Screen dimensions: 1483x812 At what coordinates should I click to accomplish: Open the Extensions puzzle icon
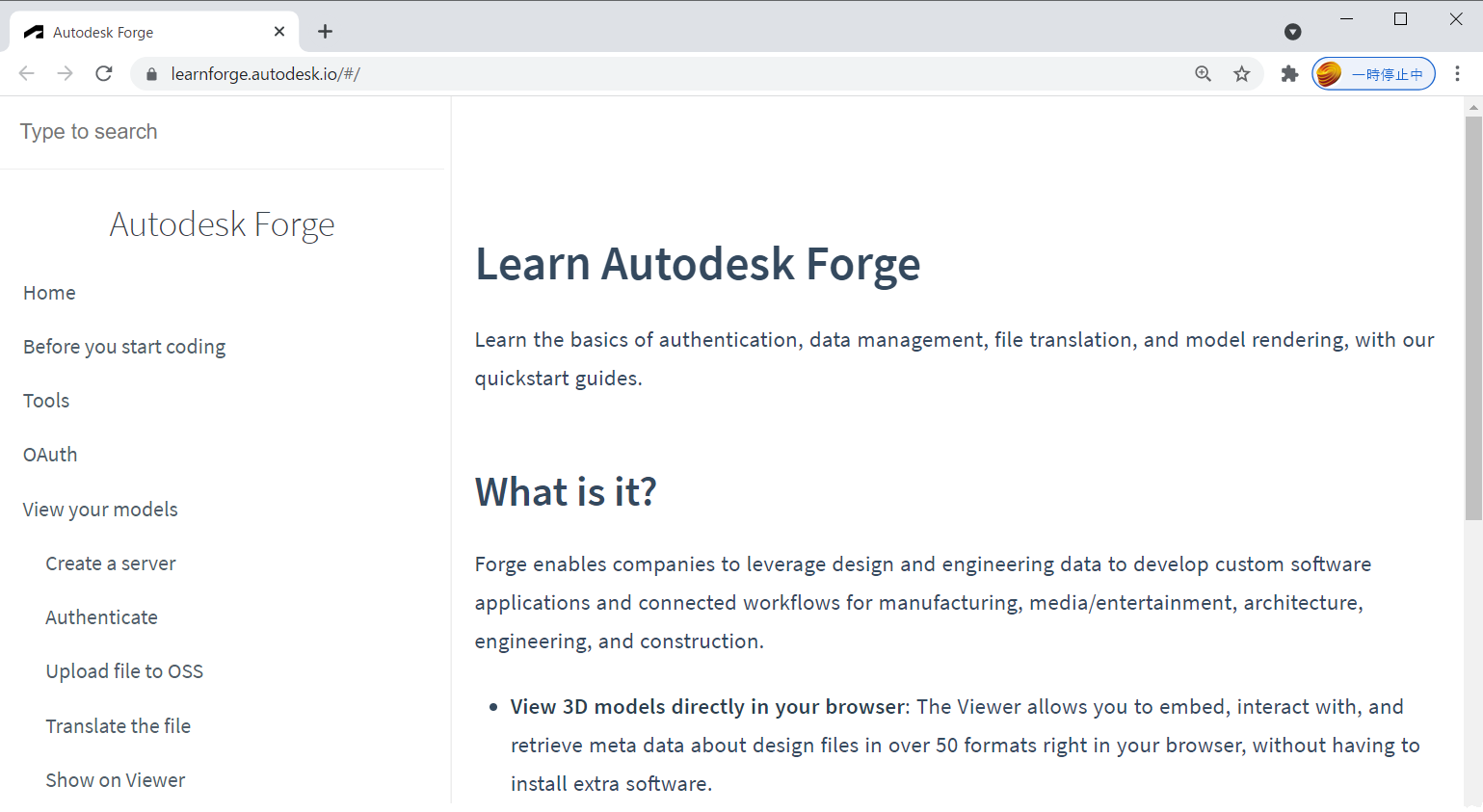1289,74
